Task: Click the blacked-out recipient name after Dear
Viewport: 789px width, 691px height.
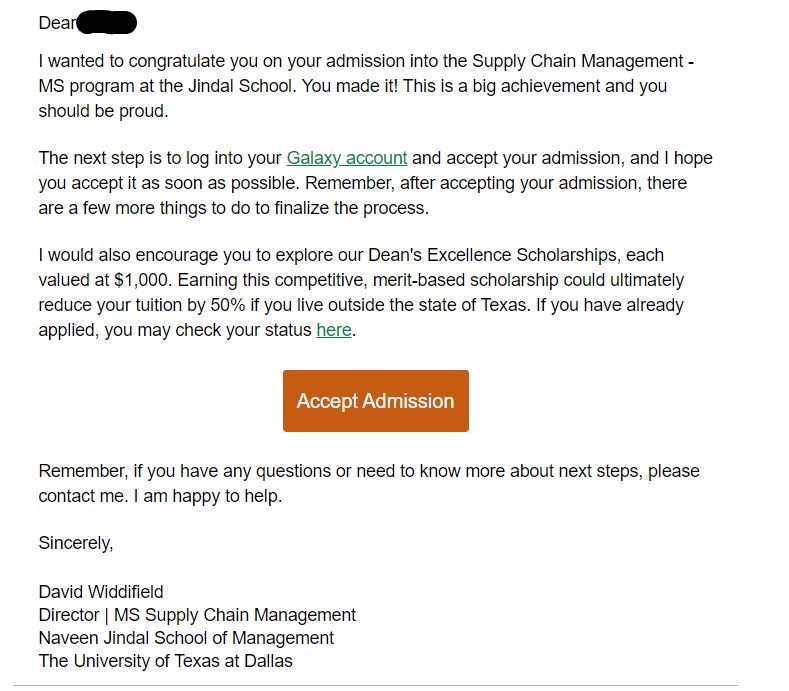Action: click(x=107, y=23)
